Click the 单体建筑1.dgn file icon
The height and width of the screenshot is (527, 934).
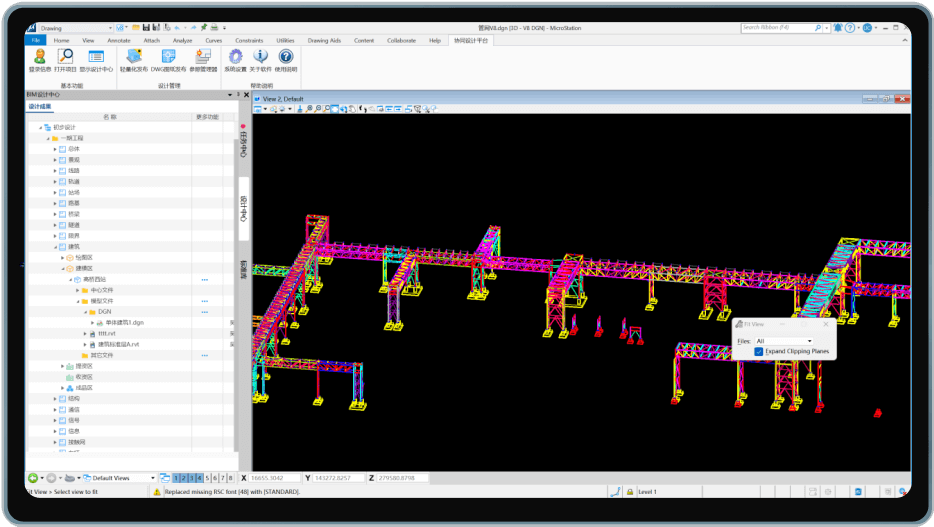pos(100,323)
